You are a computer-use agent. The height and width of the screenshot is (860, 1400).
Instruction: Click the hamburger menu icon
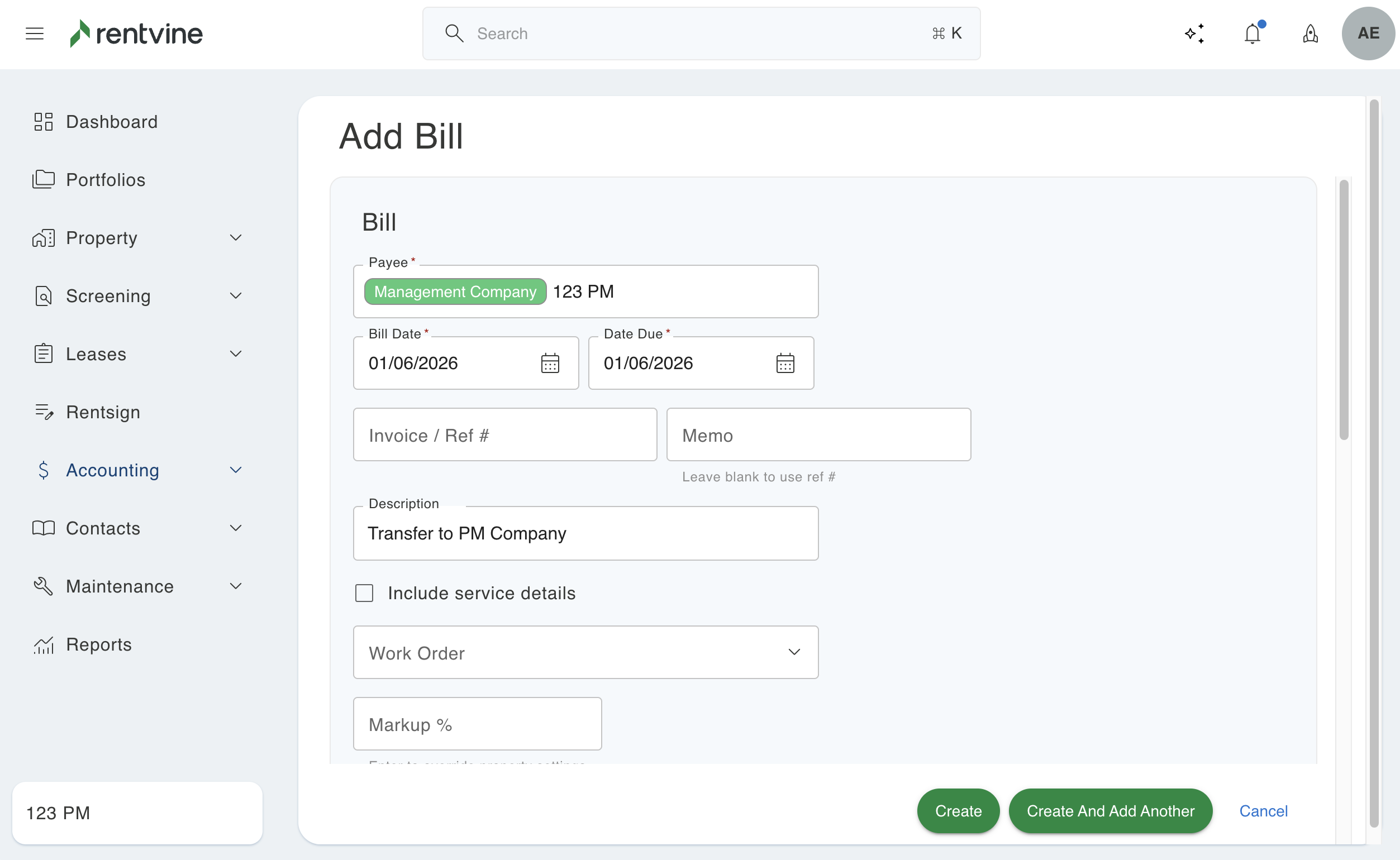[x=35, y=34]
